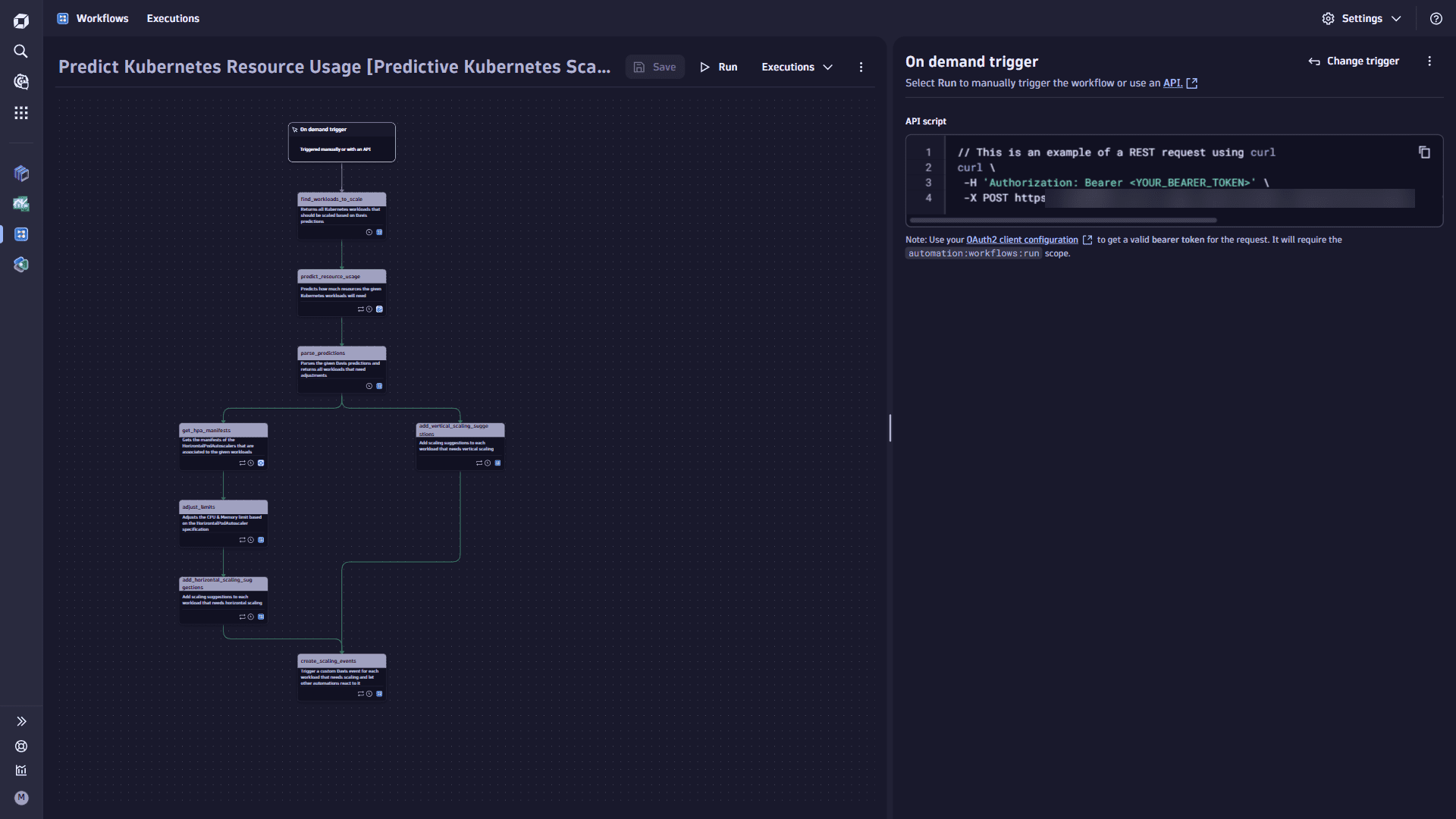Image resolution: width=1456 pixels, height=819 pixels.
Task: Click the 'On demand trigger' panel heading
Action: 971,61
